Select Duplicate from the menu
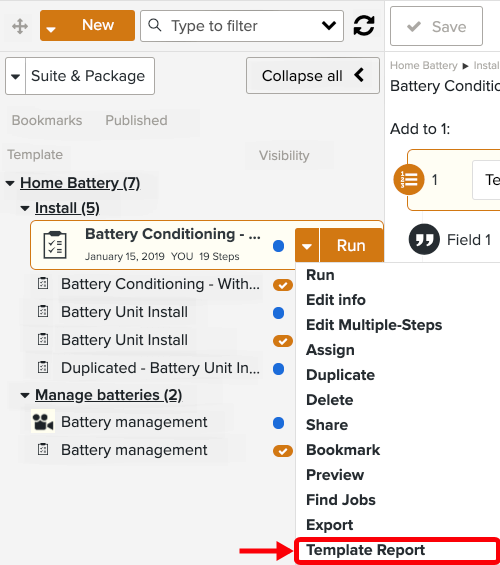500x565 pixels. click(340, 375)
